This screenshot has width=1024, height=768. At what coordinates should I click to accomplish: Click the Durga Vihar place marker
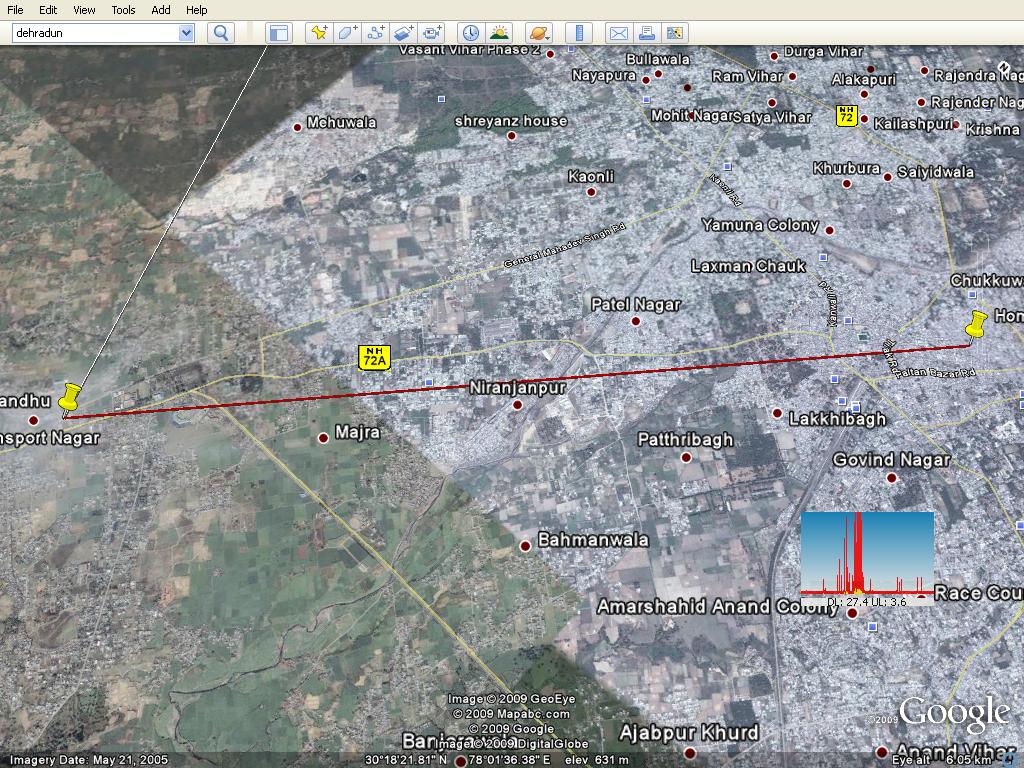(774, 56)
